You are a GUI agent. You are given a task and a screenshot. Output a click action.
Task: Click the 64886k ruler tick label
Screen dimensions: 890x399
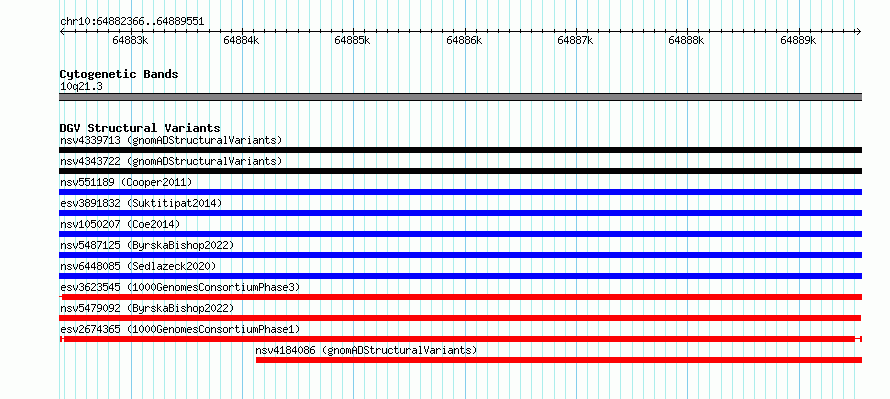(464, 40)
